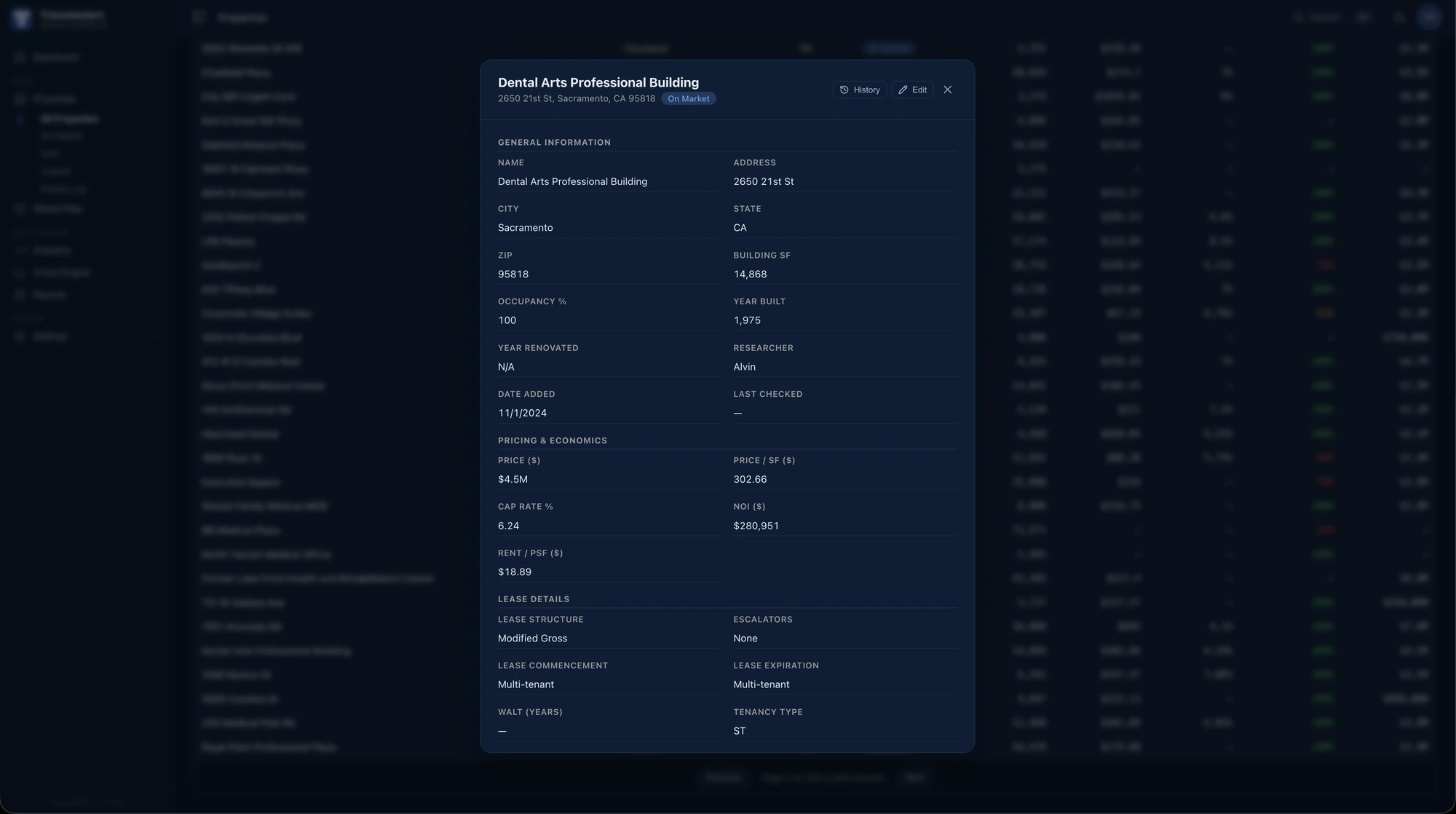This screenshot has height=814, width=1456.
Task: Click the Cap Rate % field label
Action: click(525, 507)
